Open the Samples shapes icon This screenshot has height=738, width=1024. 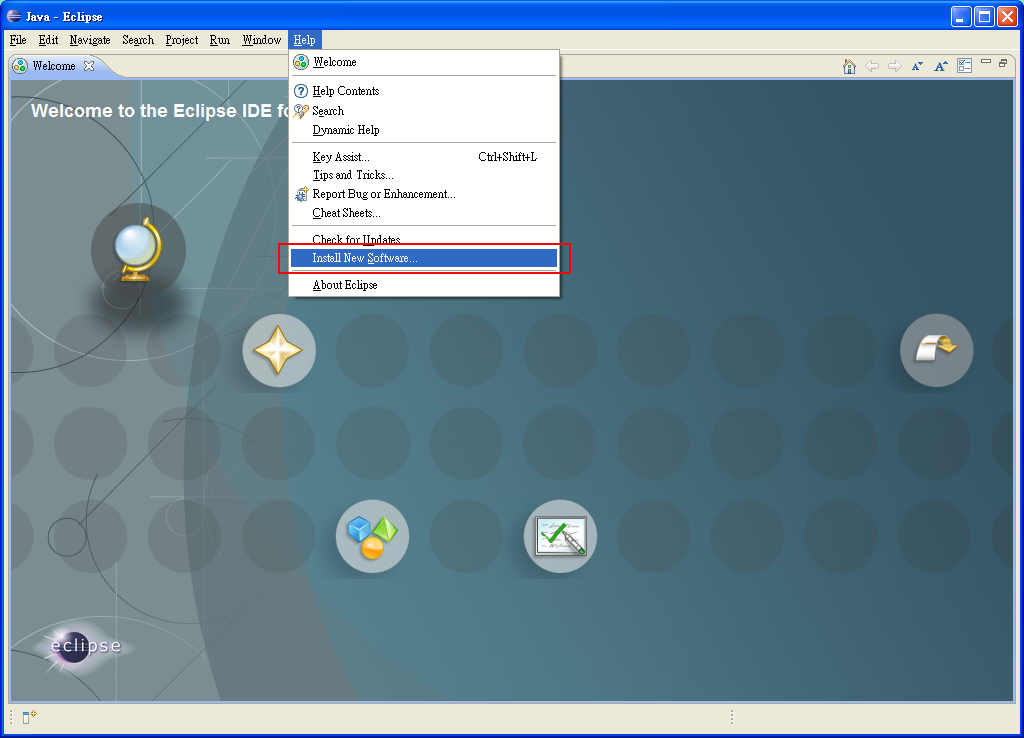coord(372,536)
